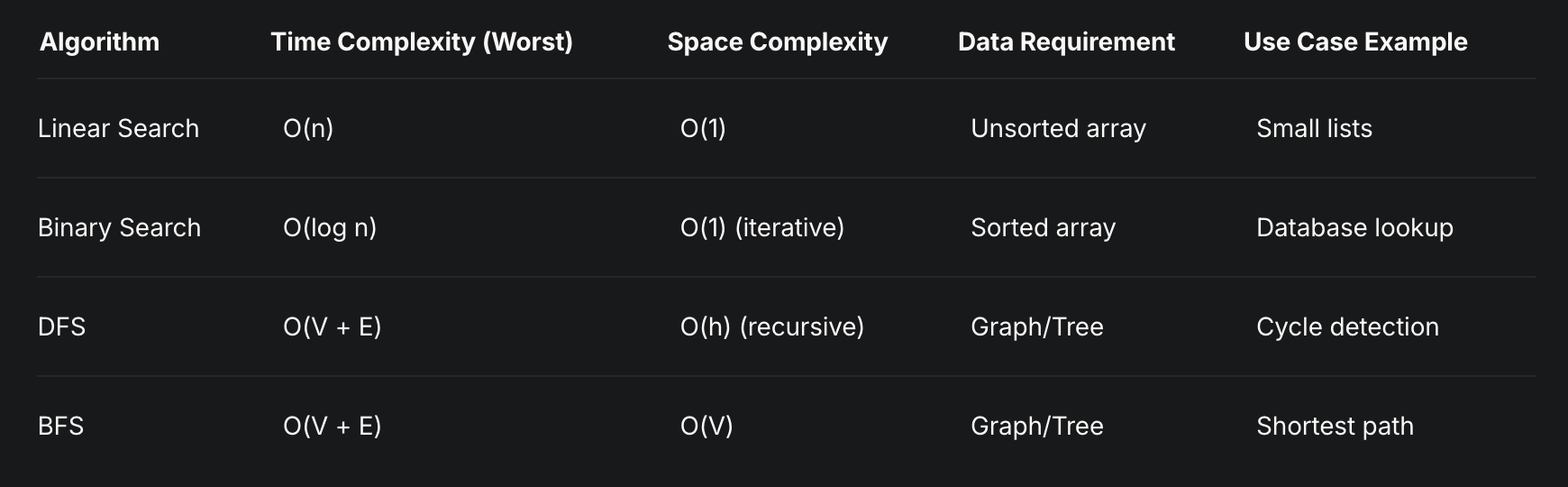Viewport: 1568px width, 487px height.
Task: Click the Shortest path use case
Action: 1335,426
